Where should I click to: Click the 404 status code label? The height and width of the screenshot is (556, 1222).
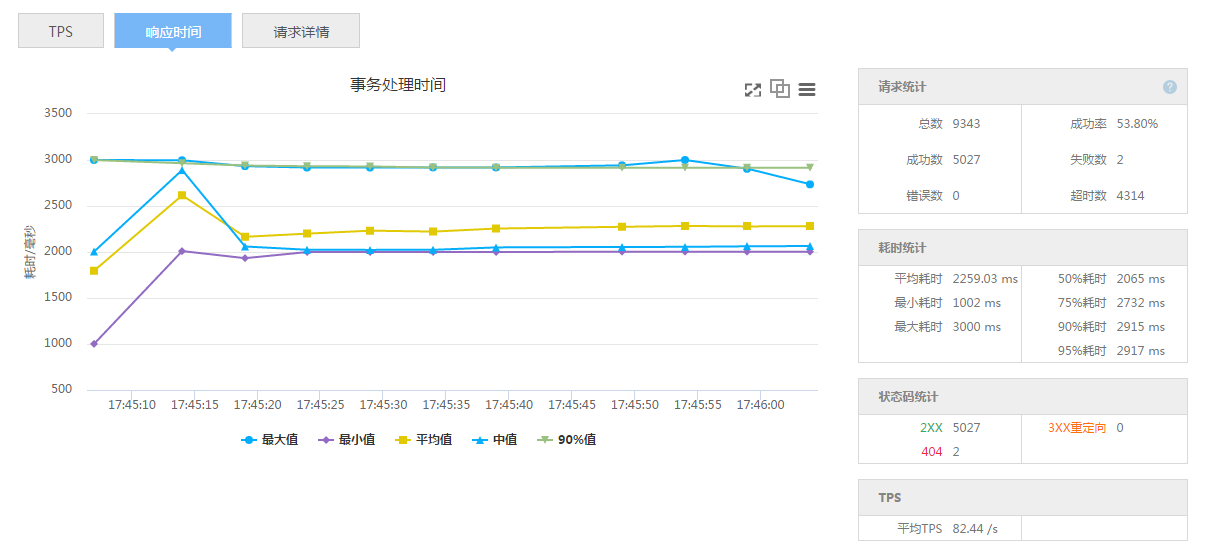coord(931,452)
